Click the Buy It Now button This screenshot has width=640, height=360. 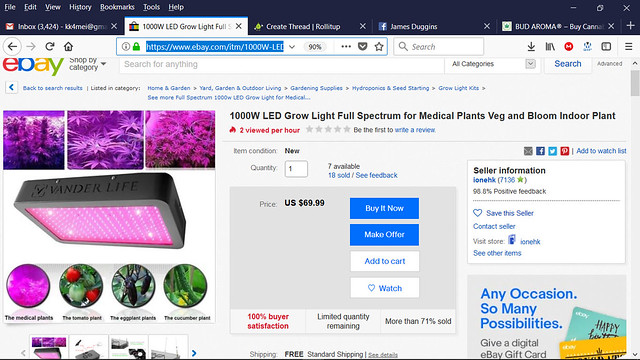[x=384, y=208]
